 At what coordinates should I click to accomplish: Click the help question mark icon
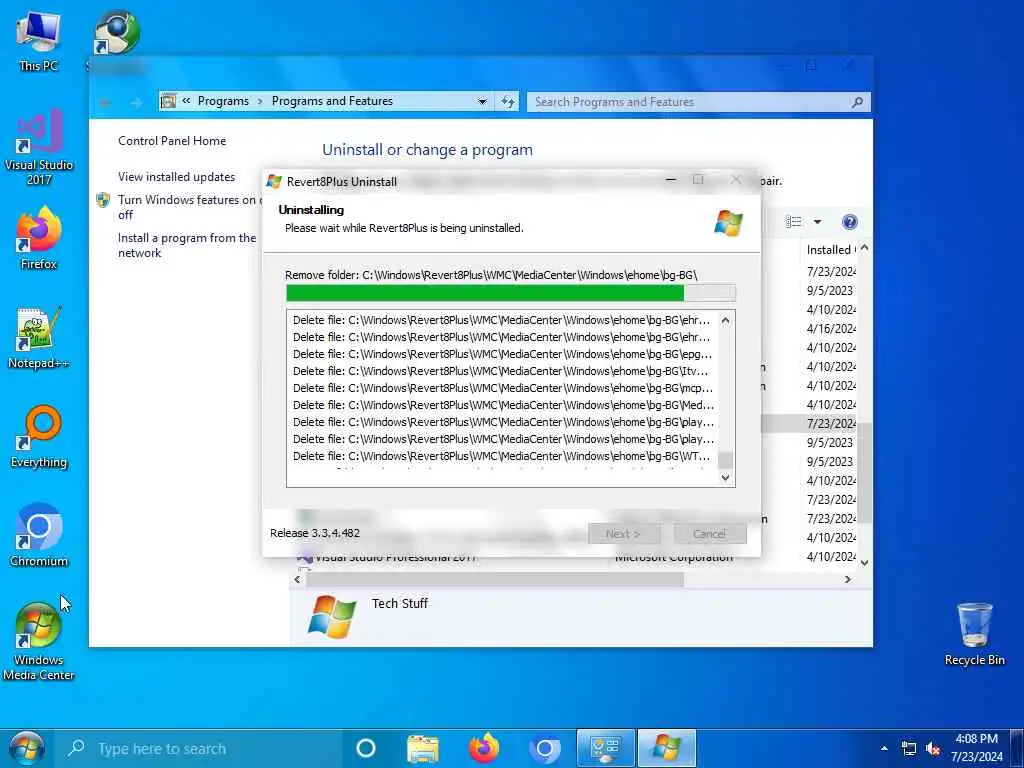849,222
